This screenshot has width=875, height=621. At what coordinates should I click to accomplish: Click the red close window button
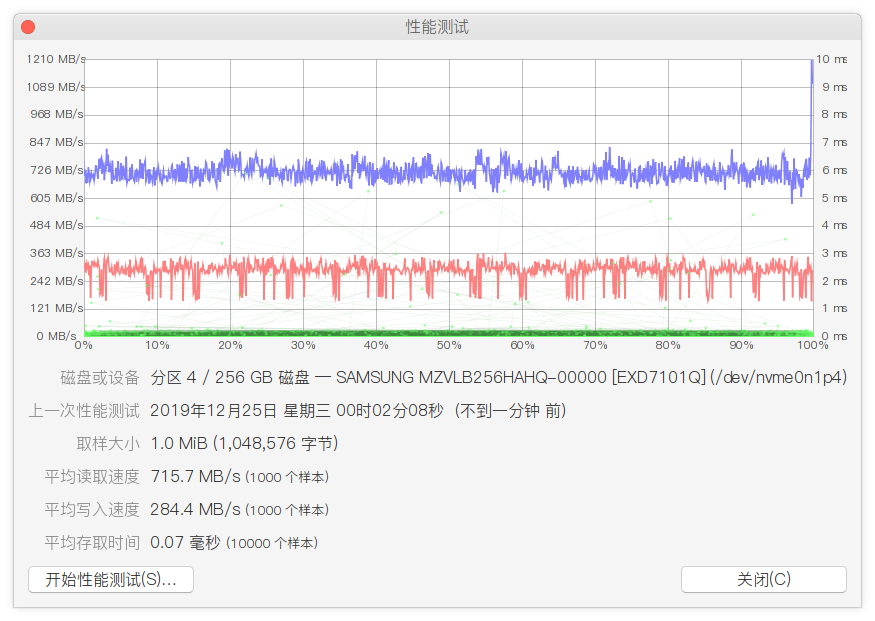point(28,27)
